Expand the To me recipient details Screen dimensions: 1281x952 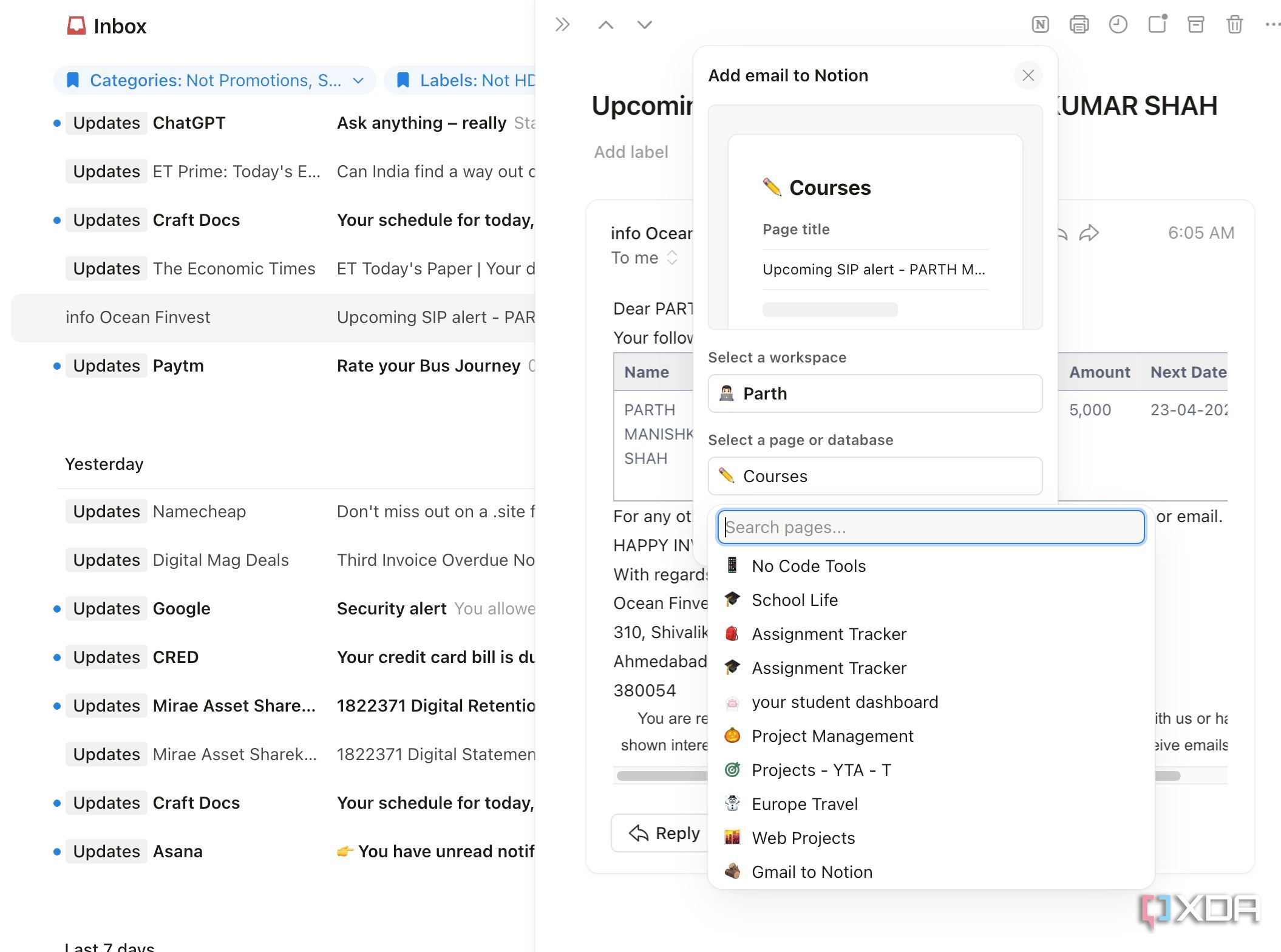click(x=644, y=258)
